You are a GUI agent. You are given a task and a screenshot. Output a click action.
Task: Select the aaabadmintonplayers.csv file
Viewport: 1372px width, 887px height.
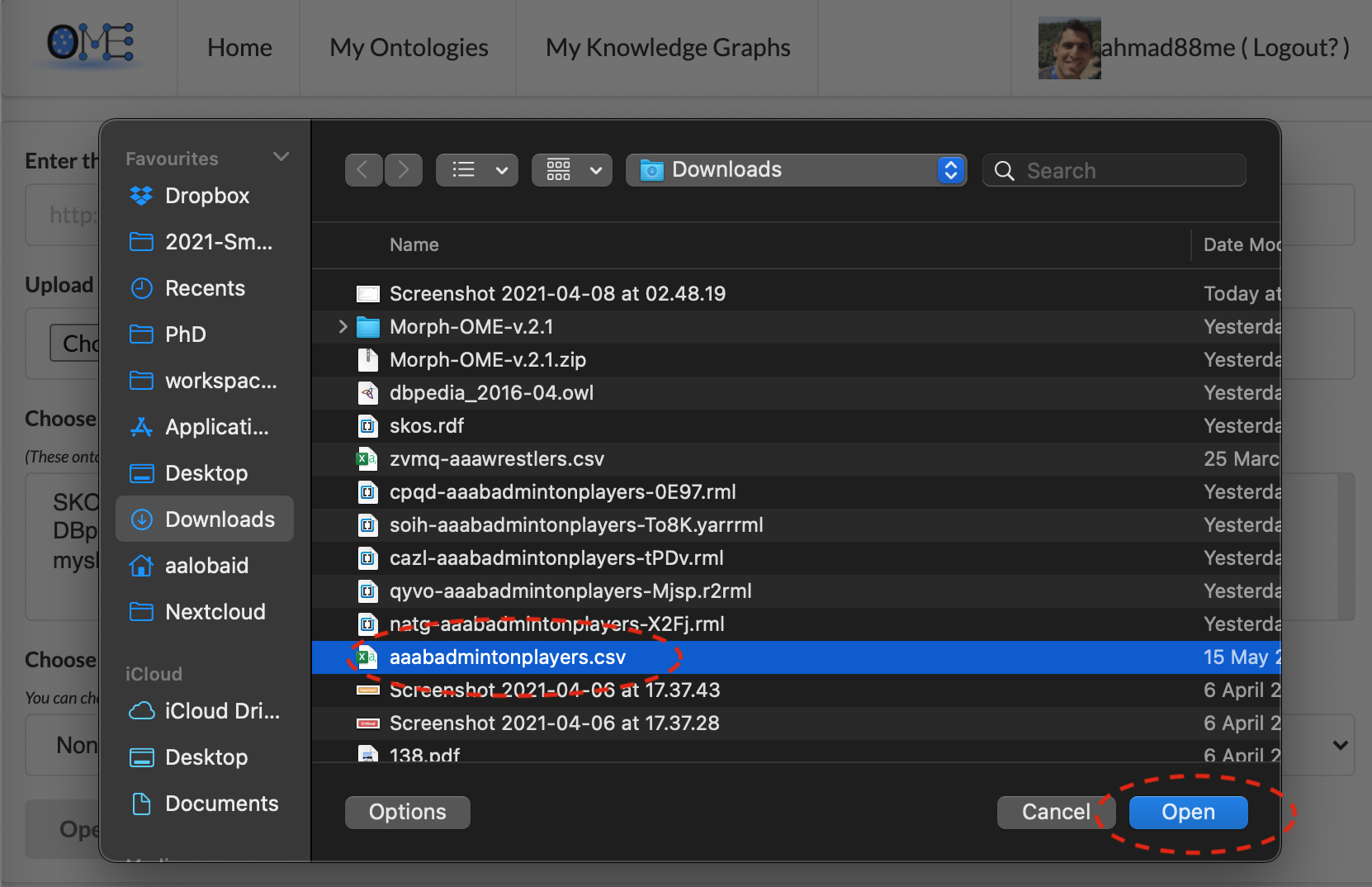tap(507, 657)
